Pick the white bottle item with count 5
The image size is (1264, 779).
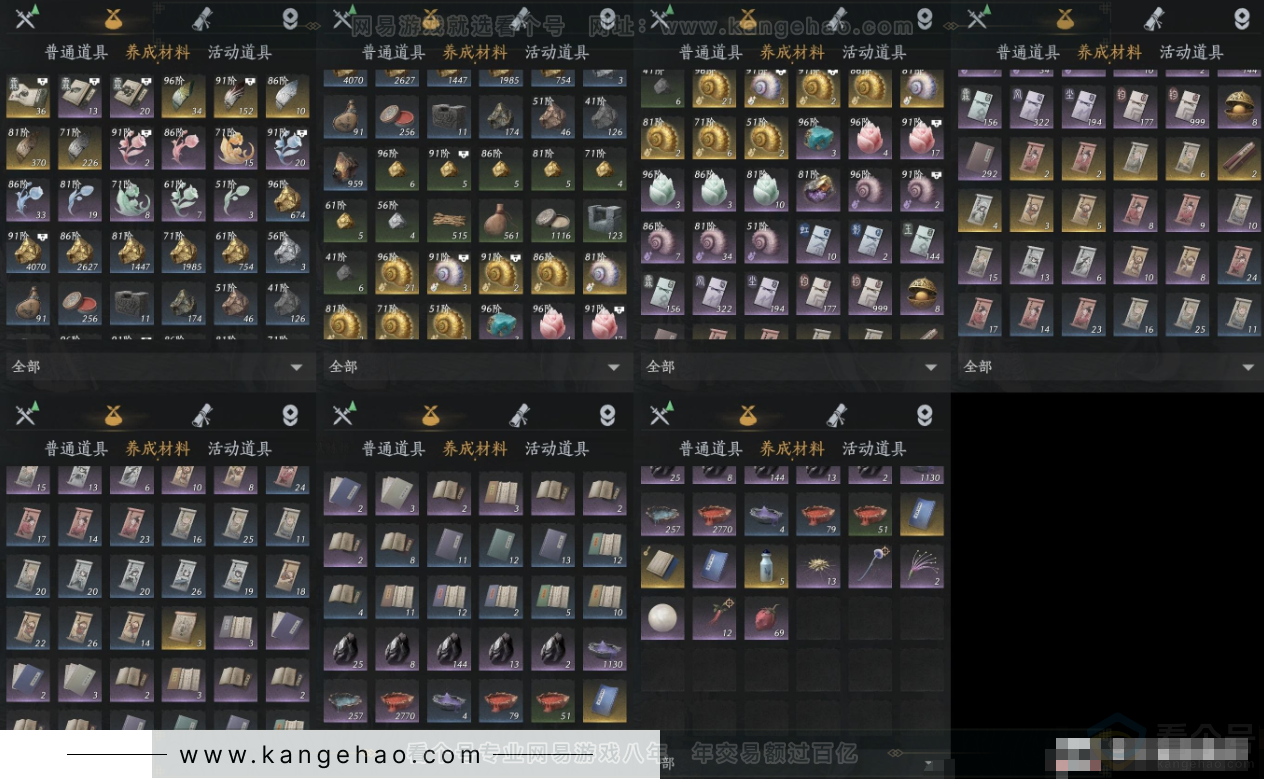click(766, 566)
